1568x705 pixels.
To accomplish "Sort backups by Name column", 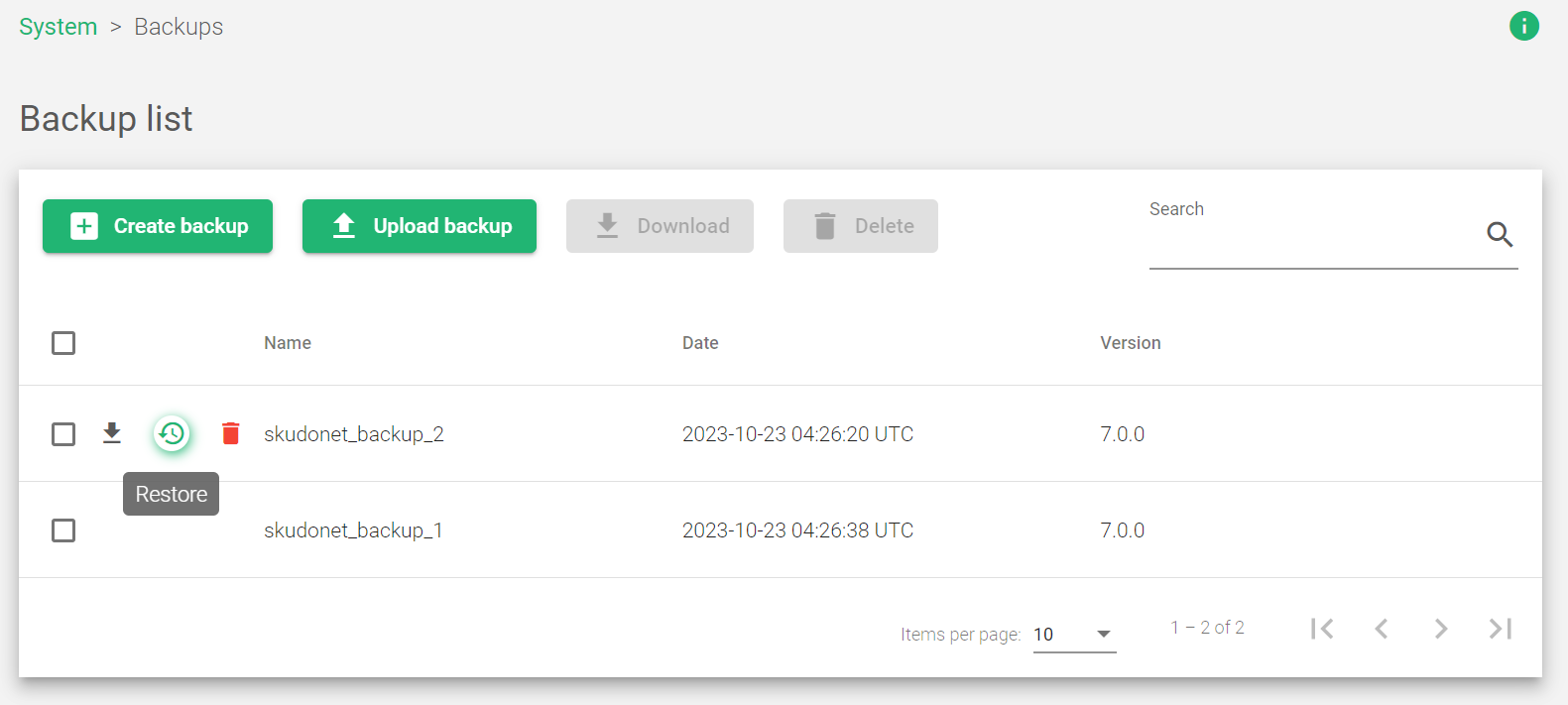I will [288, 343].
